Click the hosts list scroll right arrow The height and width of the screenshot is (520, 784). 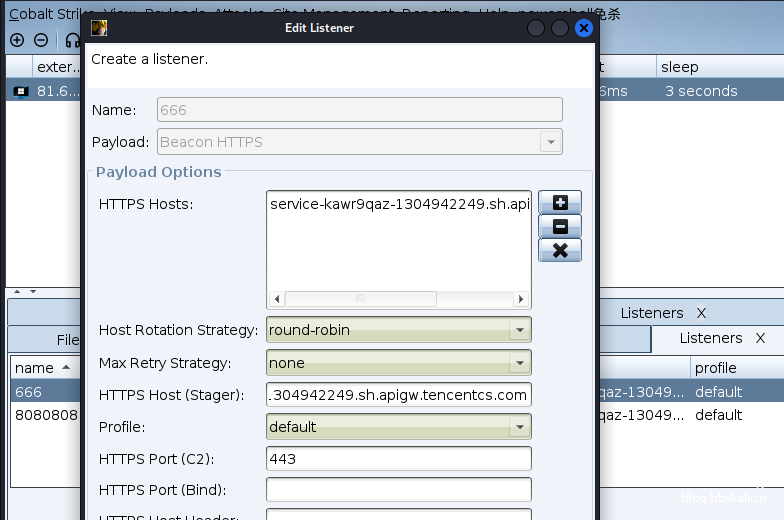(520, 299)
